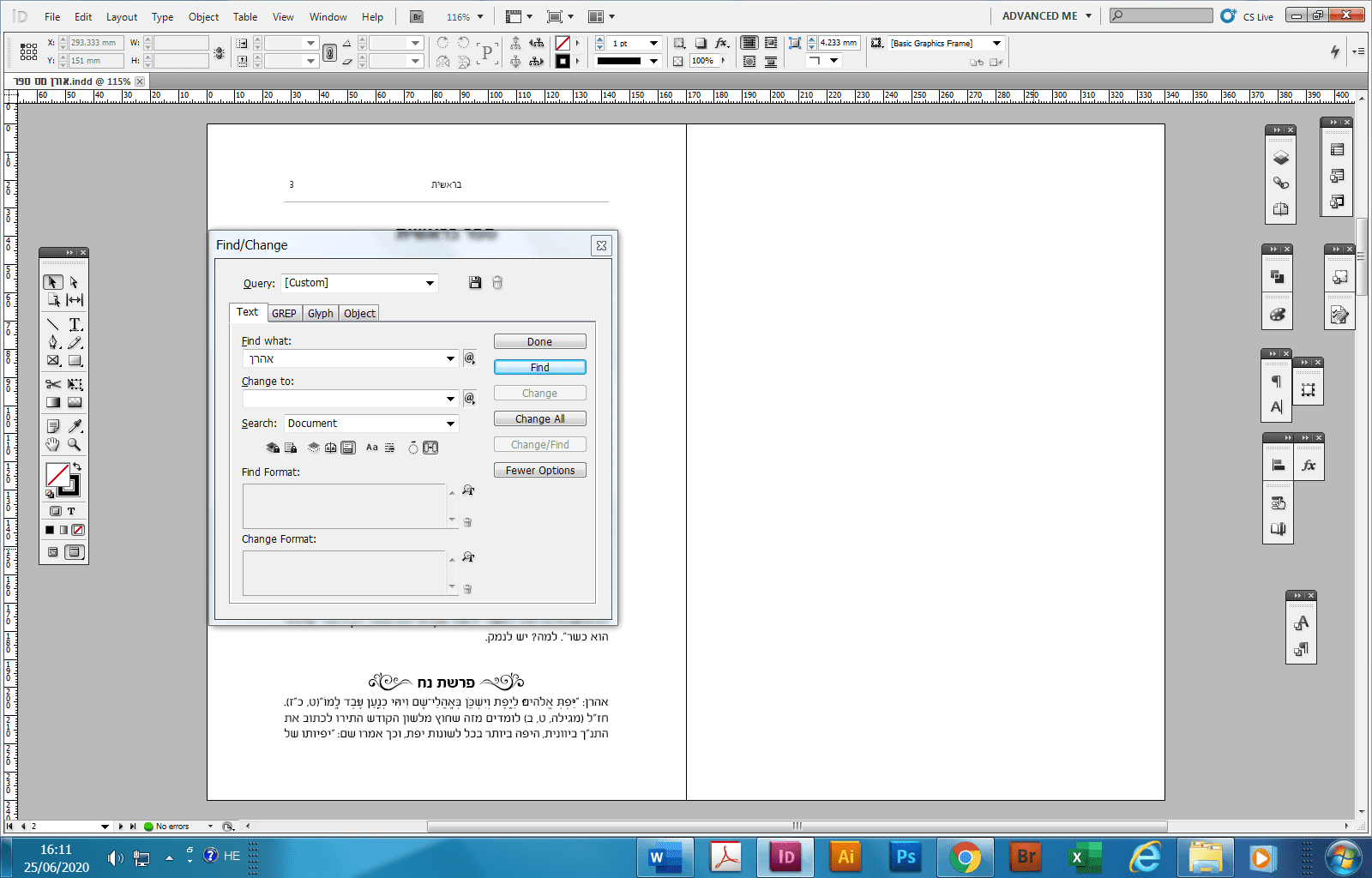This screenshot has height=878, width=1372.
Task: Toggle Include Master Pages in Find/Change
Action: [330, 448]
